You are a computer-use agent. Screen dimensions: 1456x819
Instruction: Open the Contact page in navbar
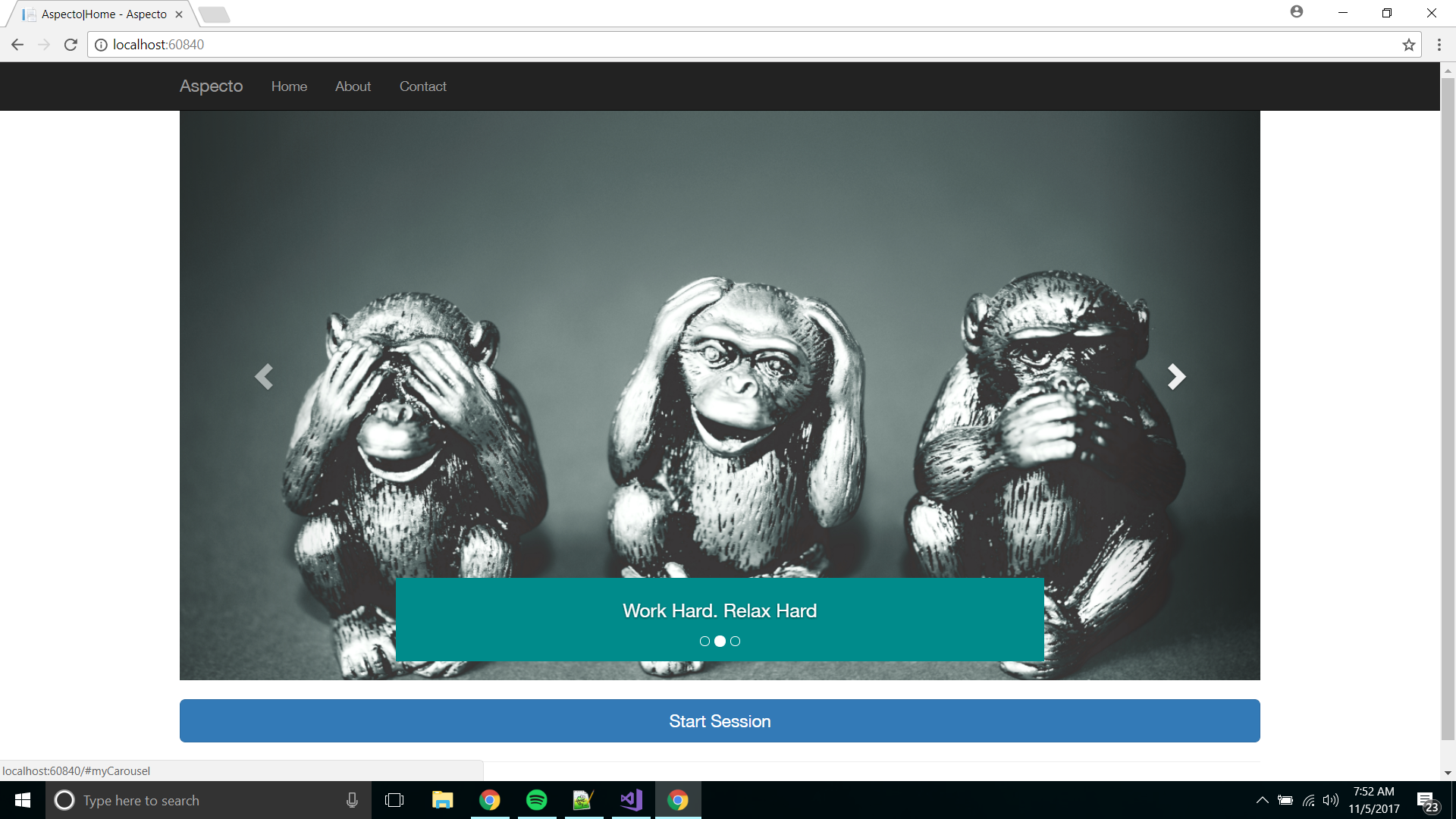point(422,86)
